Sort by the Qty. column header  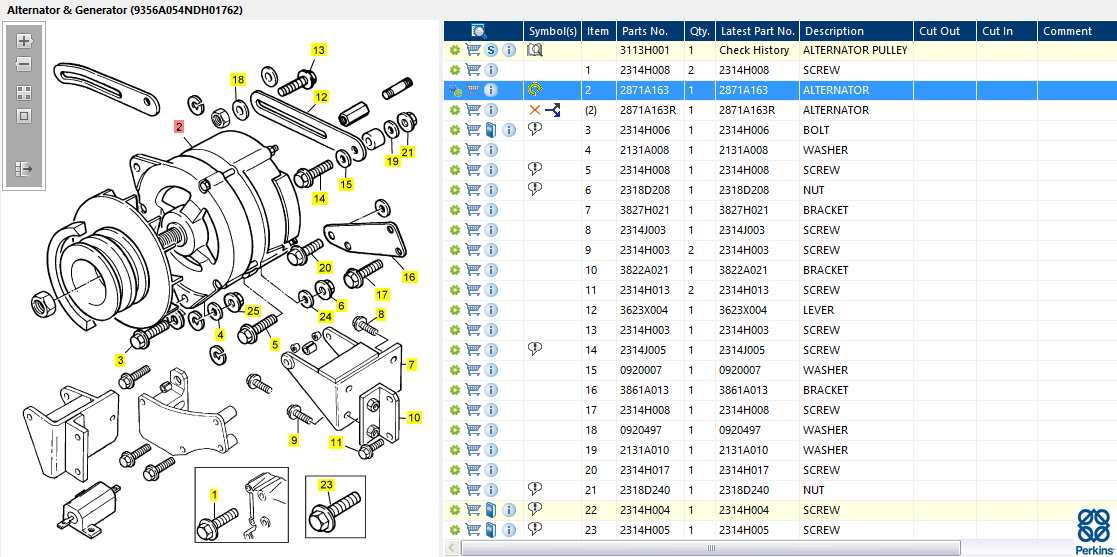click(x=700, y=31)
